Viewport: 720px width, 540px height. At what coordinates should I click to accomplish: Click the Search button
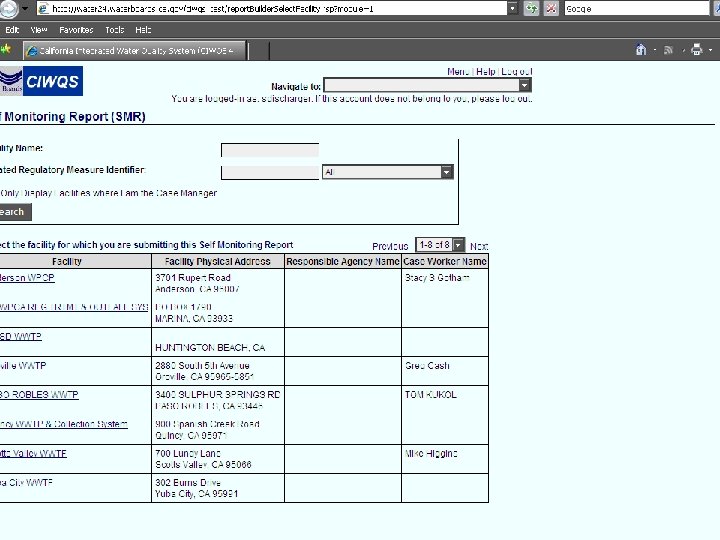coord(14,212)
